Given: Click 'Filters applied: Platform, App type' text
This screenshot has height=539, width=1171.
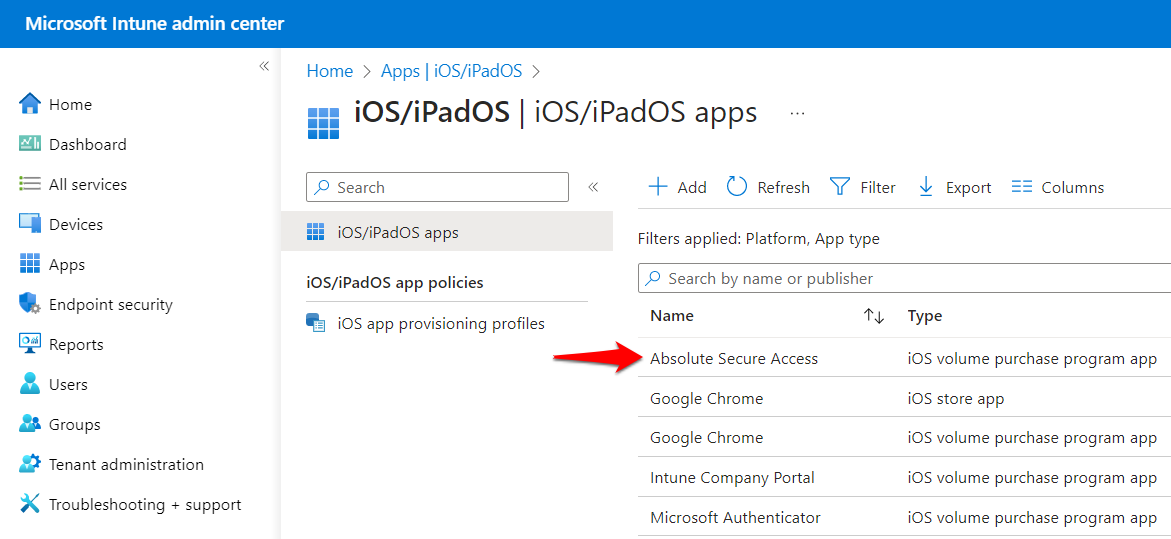Looking at the screenshot, I should [x=759, y=240].
